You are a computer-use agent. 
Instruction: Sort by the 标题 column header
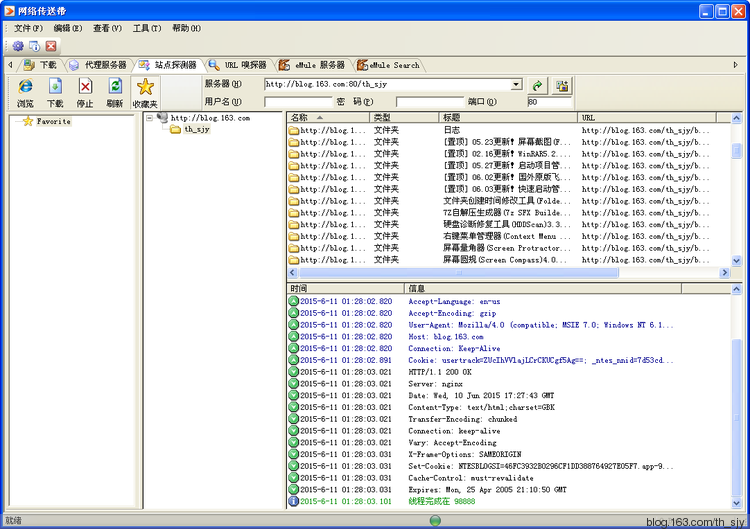pos(508,118)
